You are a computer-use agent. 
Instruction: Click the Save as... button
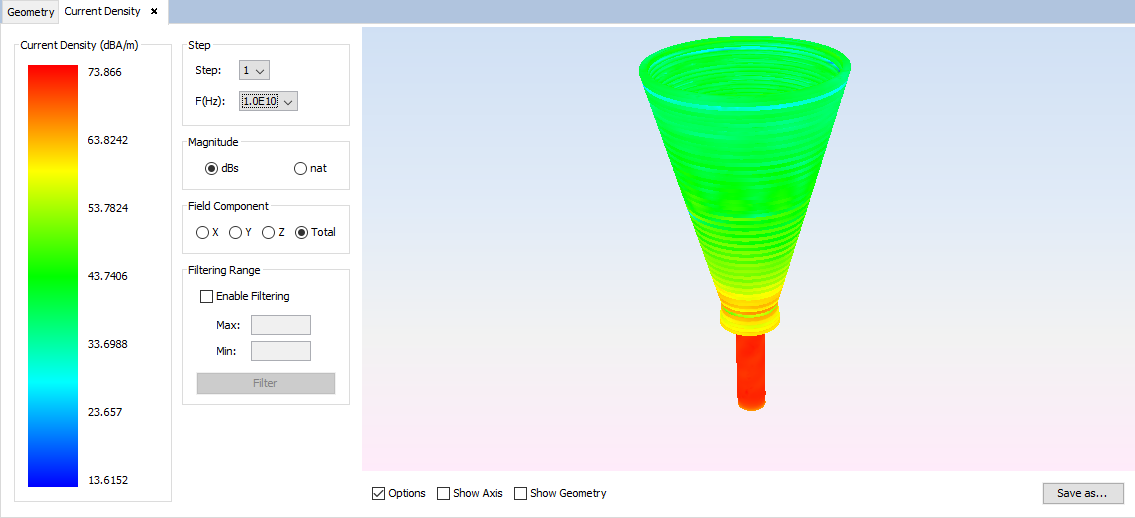(x=1082, y=493)
